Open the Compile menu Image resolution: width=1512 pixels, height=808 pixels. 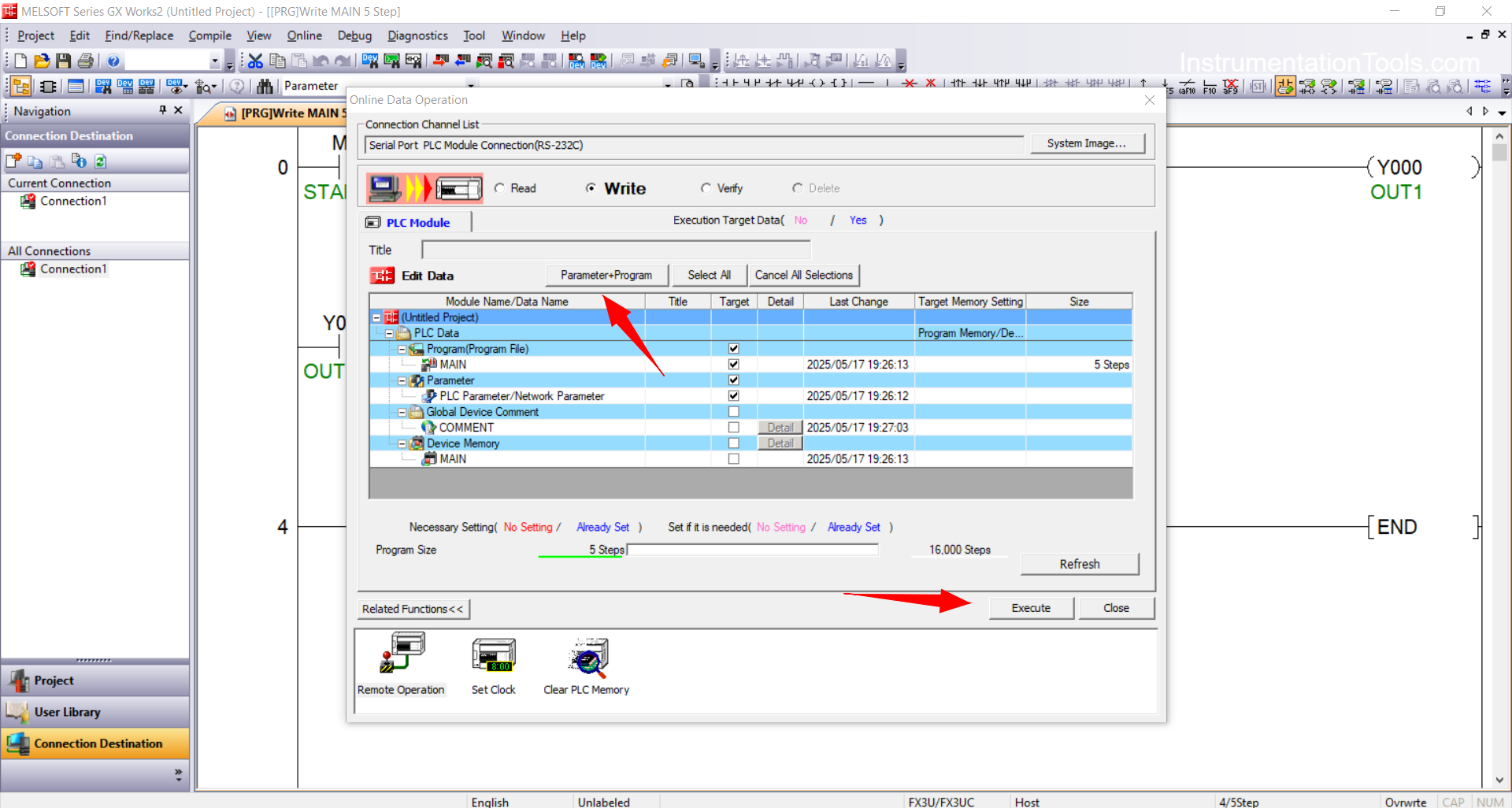click(x=209, y=35)
